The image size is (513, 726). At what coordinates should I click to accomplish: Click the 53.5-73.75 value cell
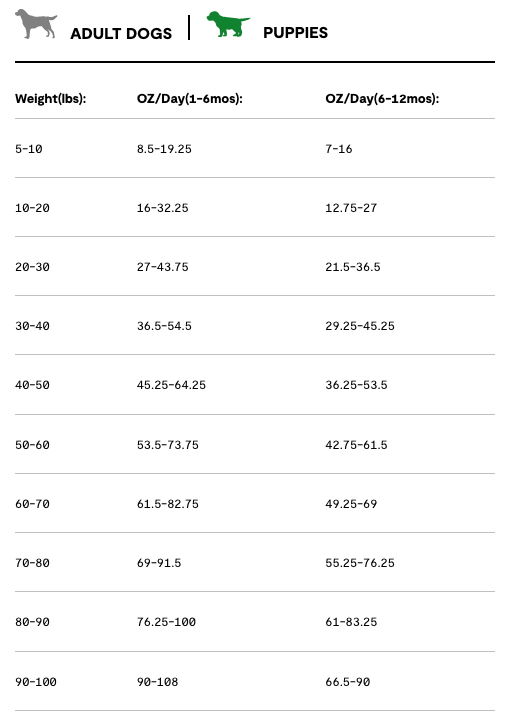click(x=168, y=444)
